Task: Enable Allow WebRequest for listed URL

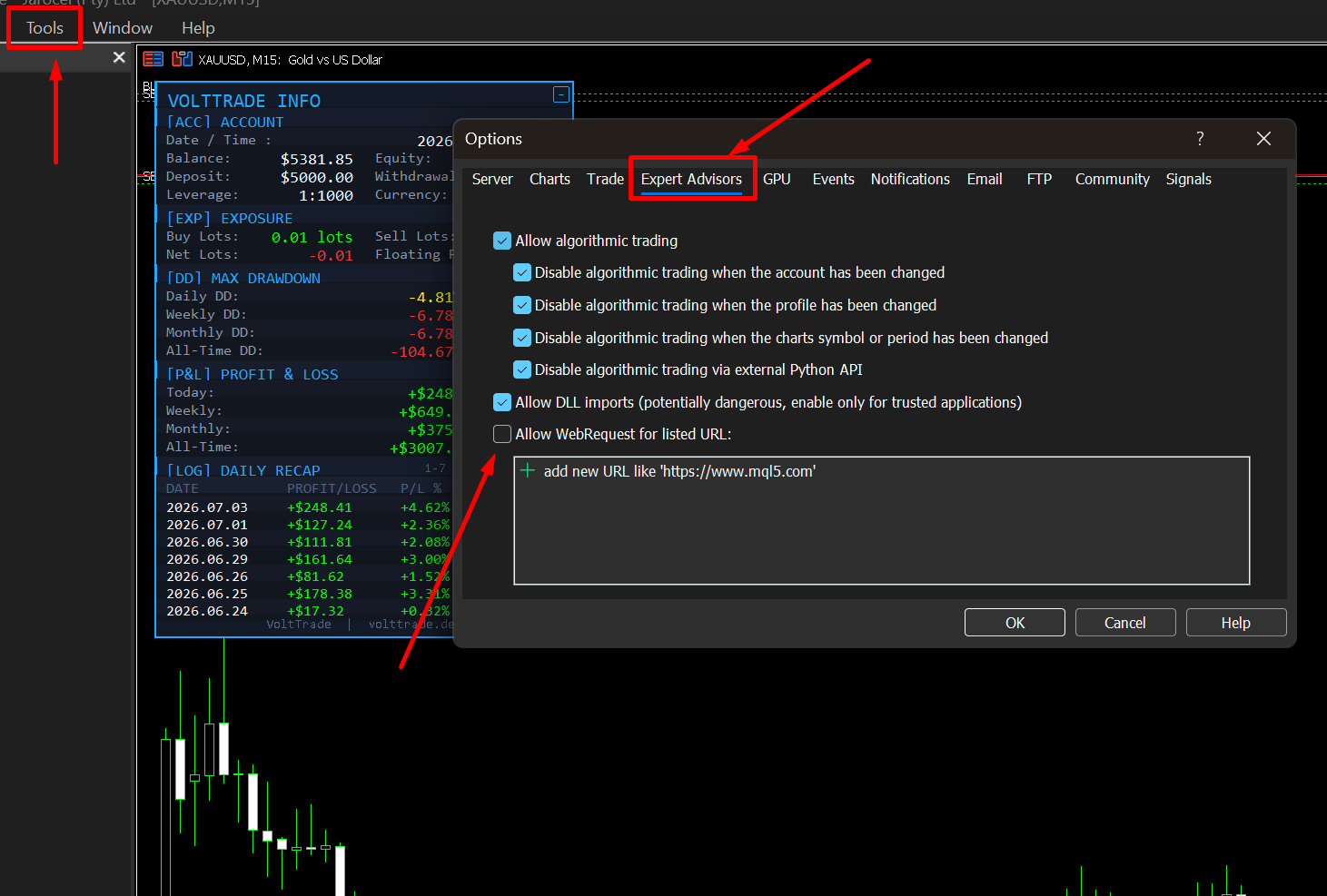Action: [502, 434]
